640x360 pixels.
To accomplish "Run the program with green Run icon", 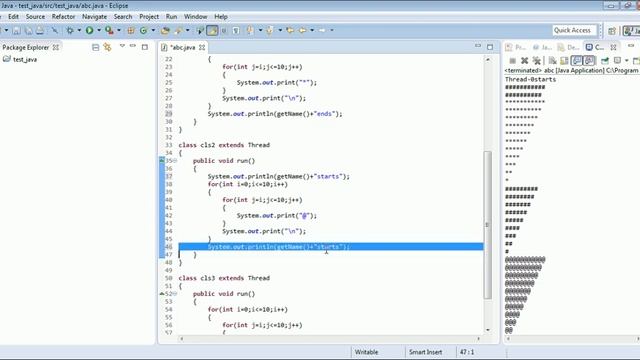I will click(x=89, y=30).
